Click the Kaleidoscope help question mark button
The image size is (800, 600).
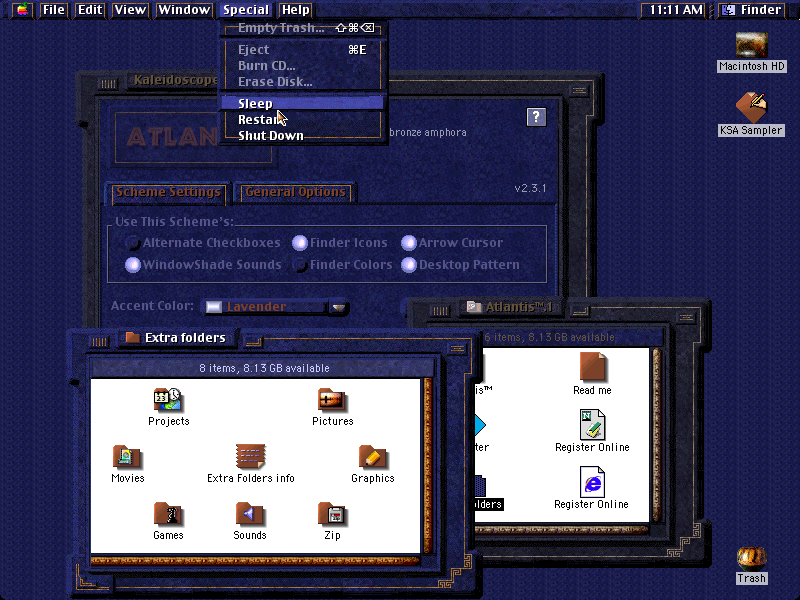tap(536, 117)
